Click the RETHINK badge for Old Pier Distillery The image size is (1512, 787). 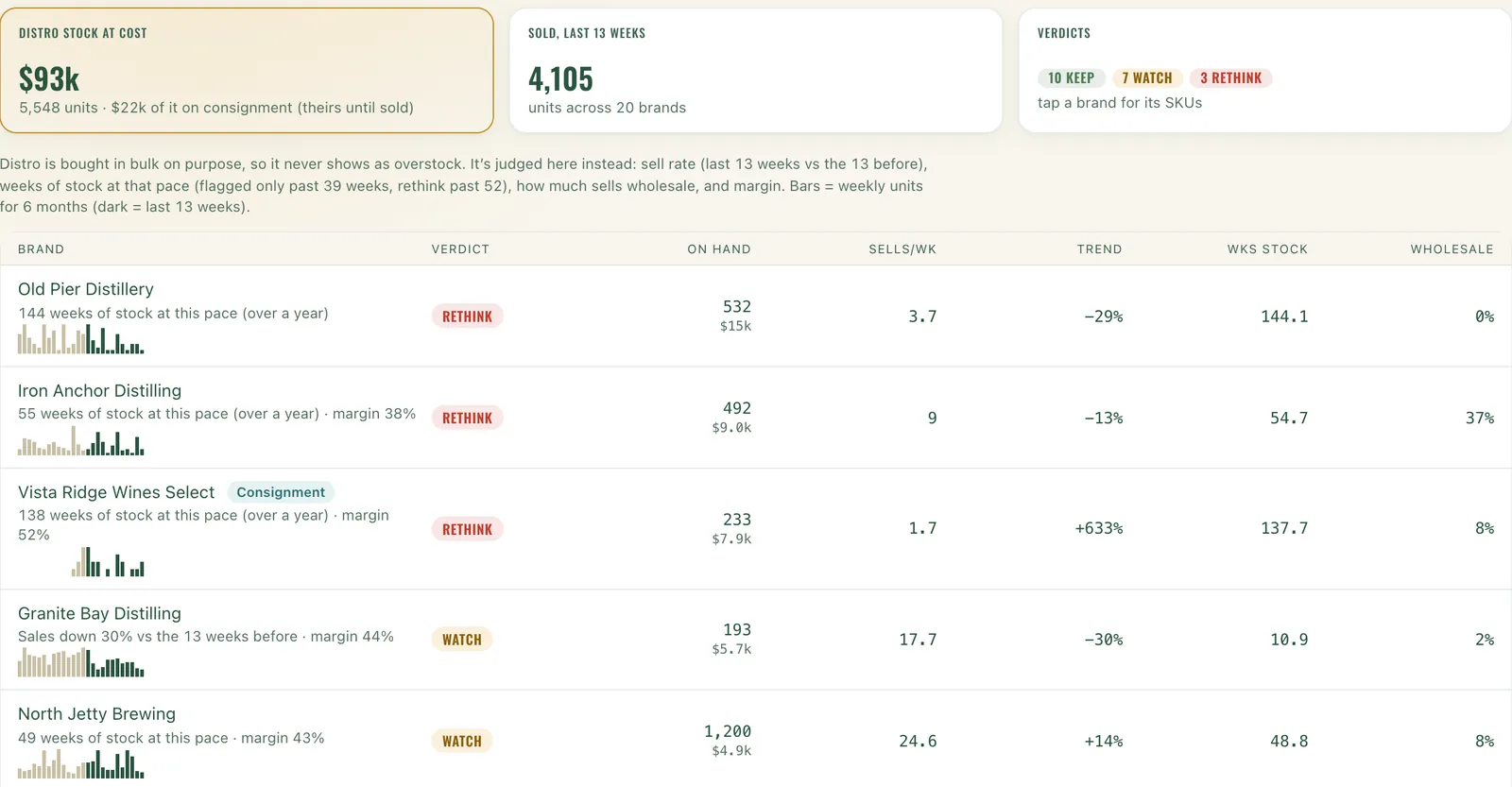[x=467, y=317]
